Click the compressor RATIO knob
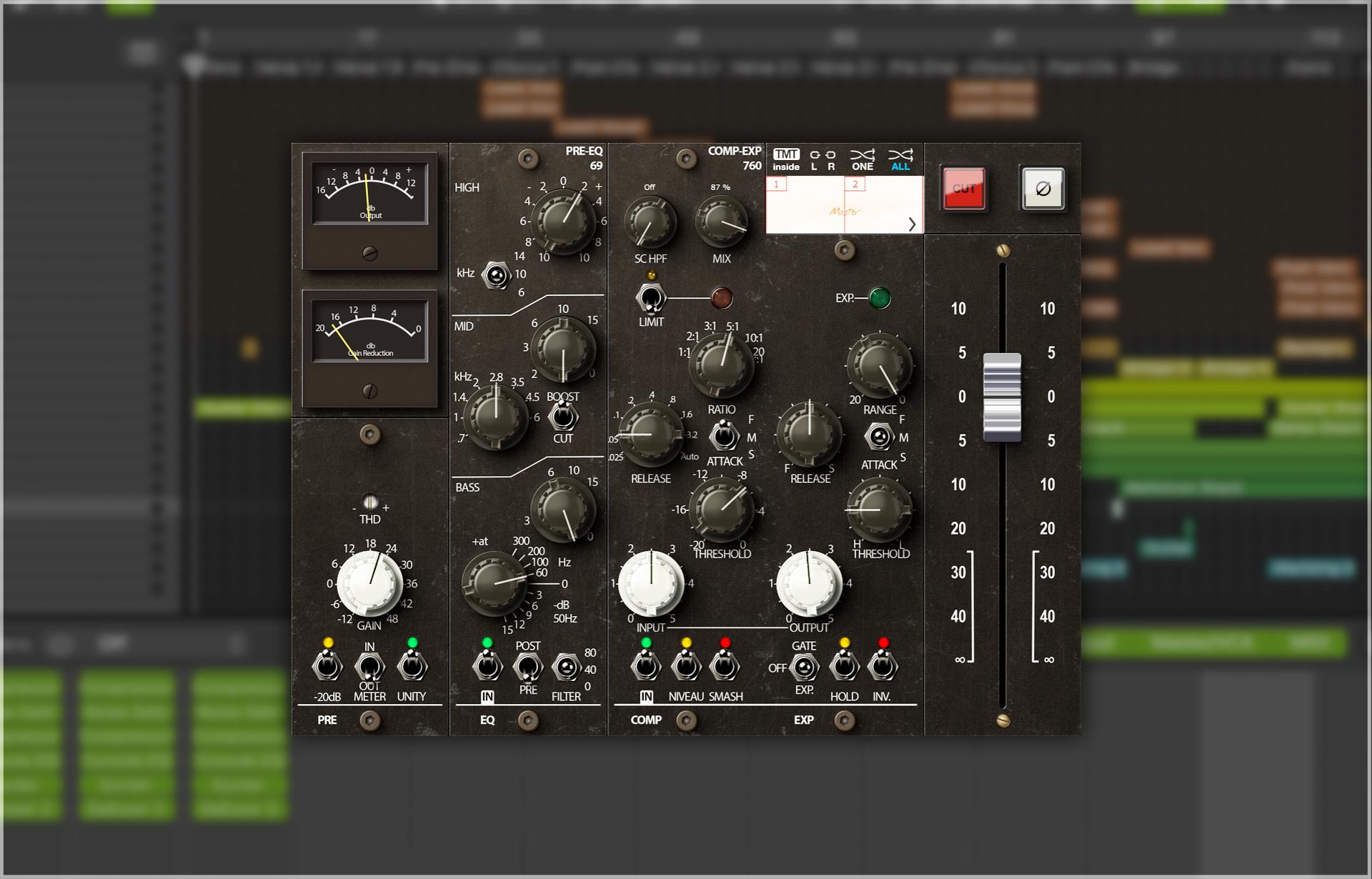This screenshot has height=879, width=1372. [x=721, y=364]
